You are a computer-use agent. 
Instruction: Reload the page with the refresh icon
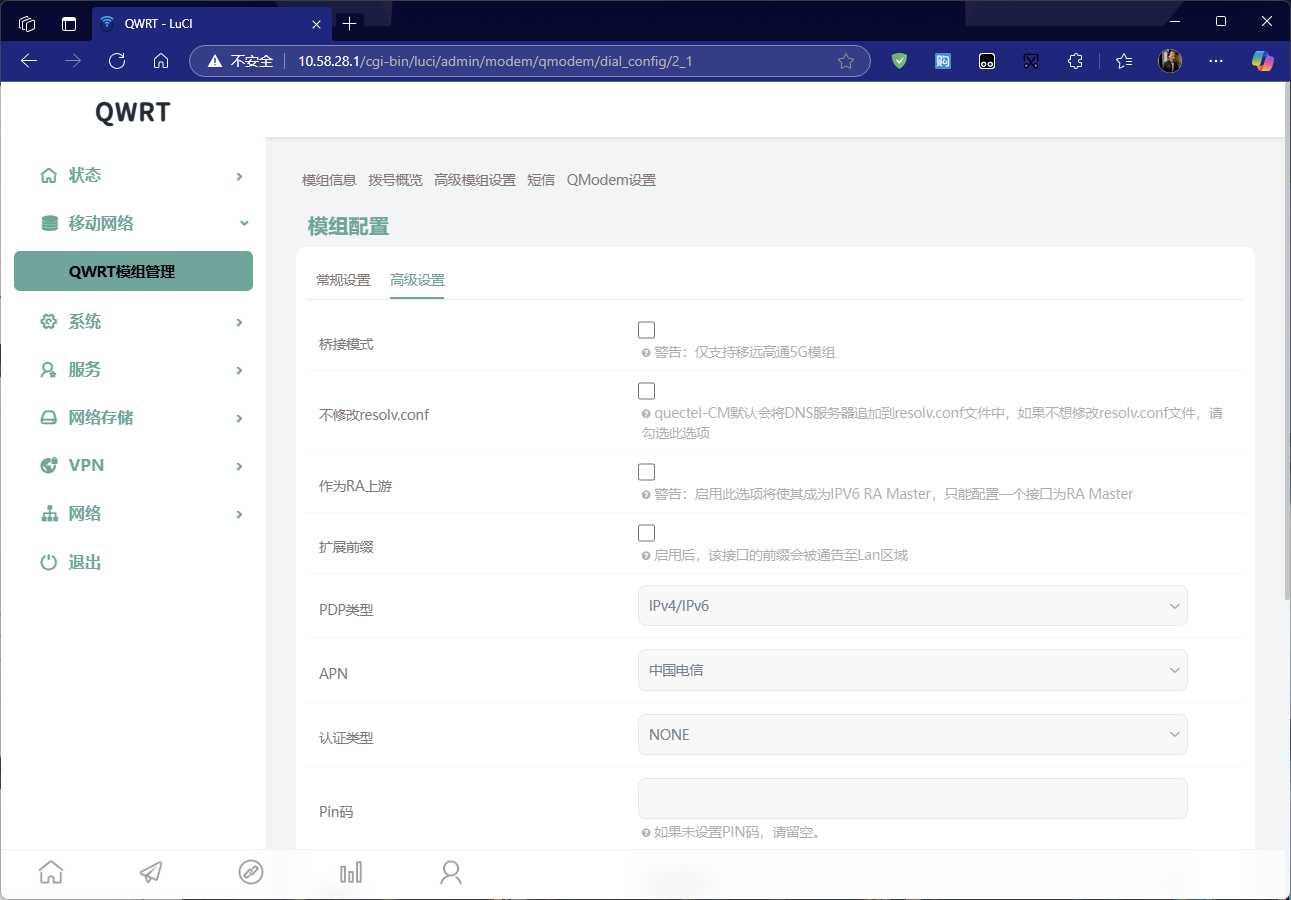117,61
